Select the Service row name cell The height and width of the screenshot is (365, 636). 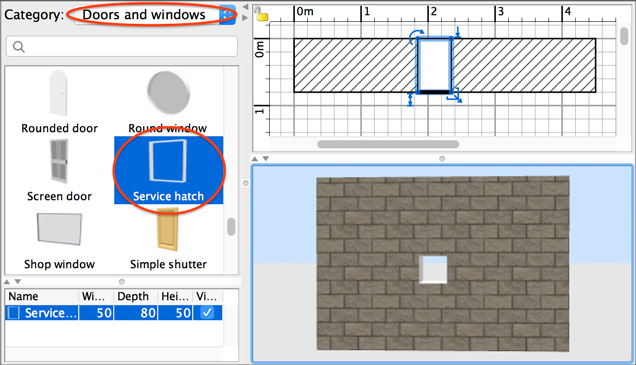tap(42, 313)
